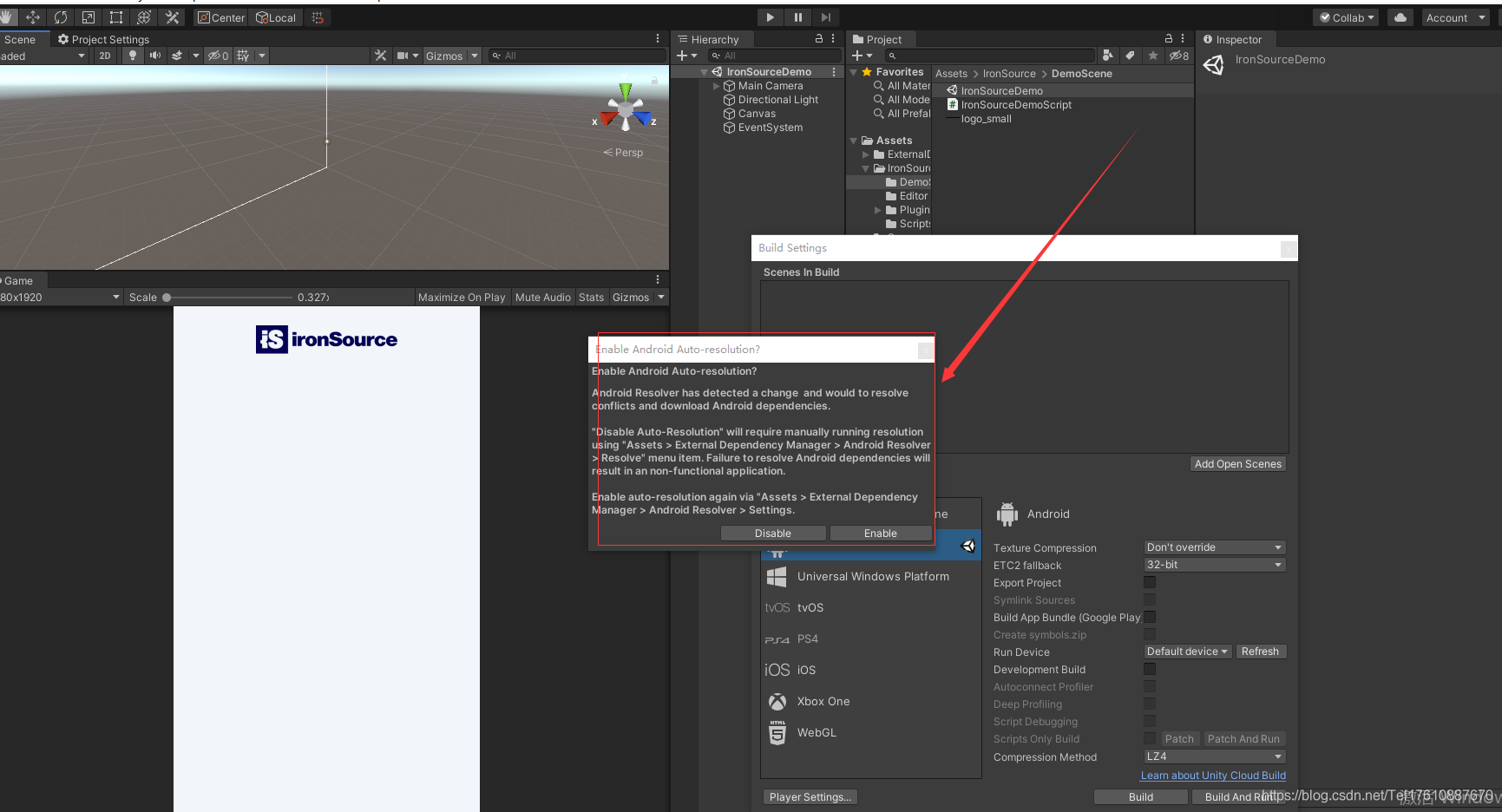
Task: Click the Play button
Action: [770, 17]
